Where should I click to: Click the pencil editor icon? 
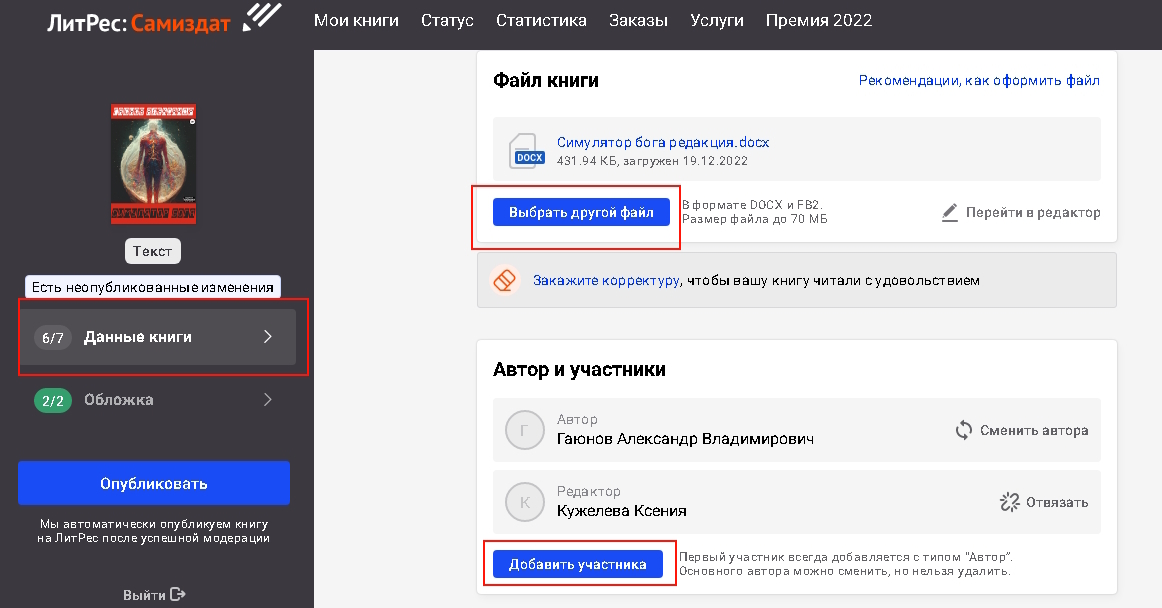(949, 213)
